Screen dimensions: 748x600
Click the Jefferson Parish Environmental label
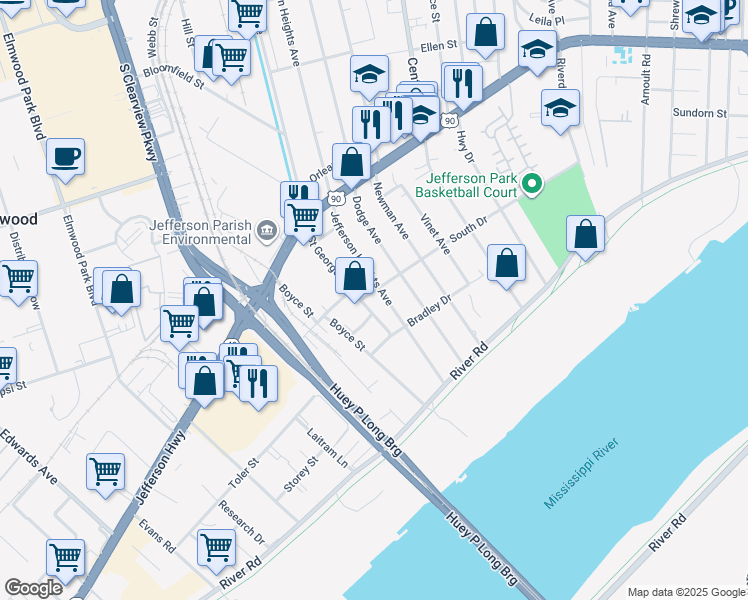coord(200,232)
